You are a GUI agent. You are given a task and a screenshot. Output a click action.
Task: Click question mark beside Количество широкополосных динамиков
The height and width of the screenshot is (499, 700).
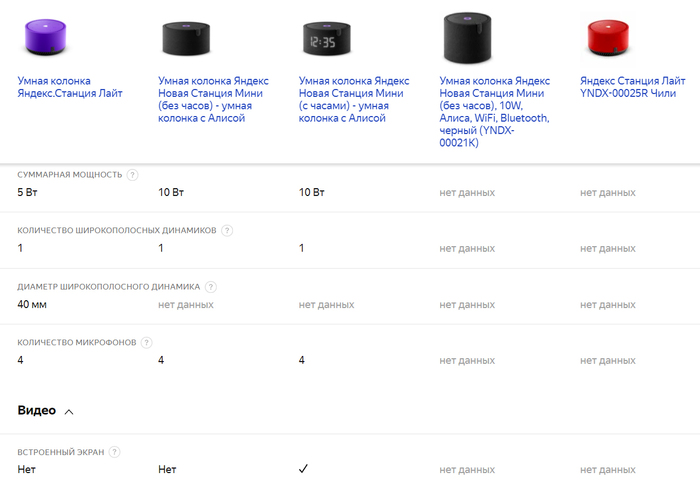(227, 230)
